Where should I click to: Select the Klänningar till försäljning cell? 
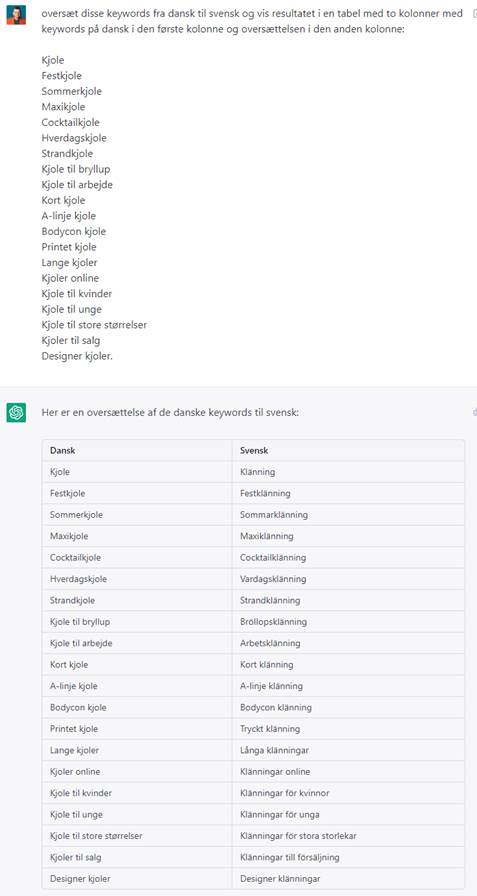click(x=348, y=858)
